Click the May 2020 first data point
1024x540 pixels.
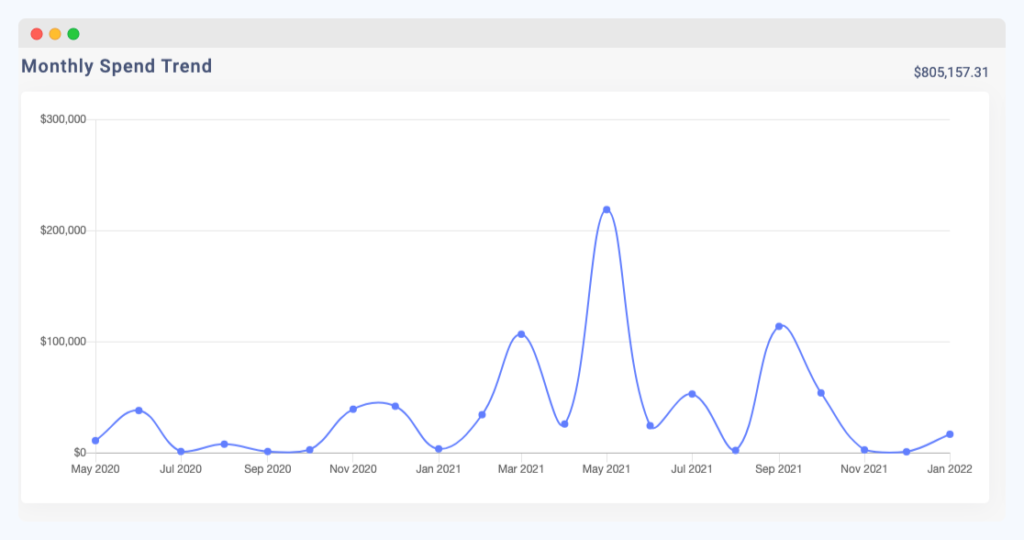(x=96, y=440)
